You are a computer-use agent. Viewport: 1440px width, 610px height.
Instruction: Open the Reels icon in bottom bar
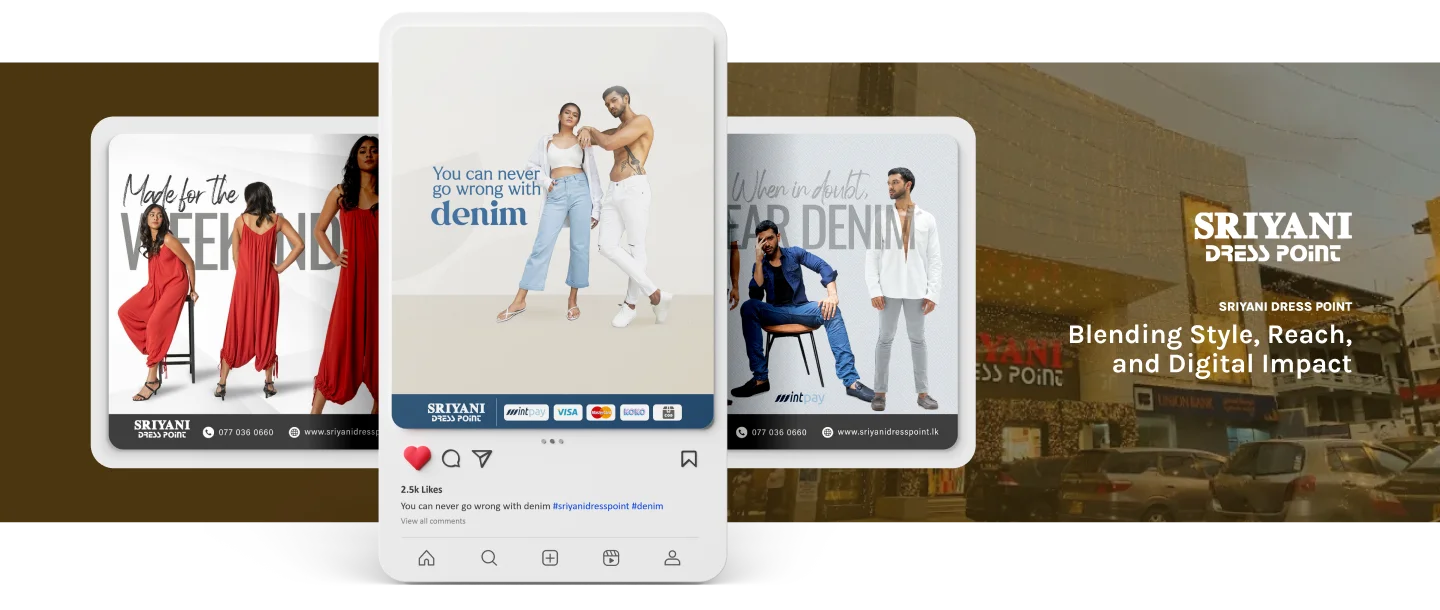(611, 558)
